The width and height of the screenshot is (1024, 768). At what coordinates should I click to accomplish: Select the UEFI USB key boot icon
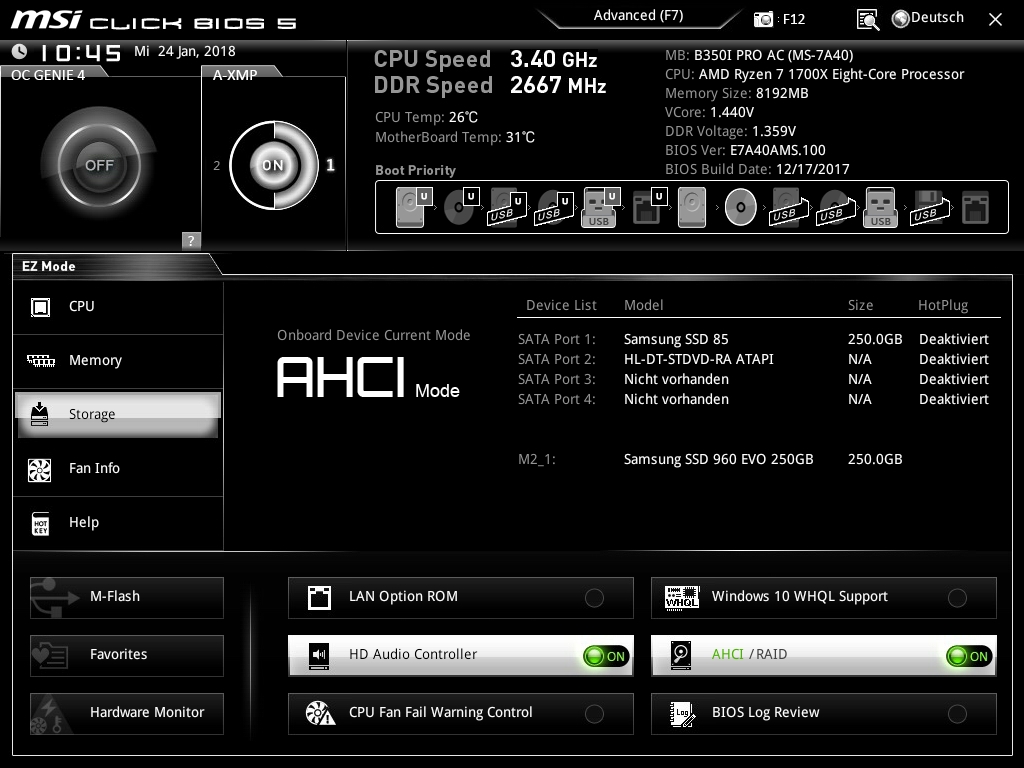point(600,207)
